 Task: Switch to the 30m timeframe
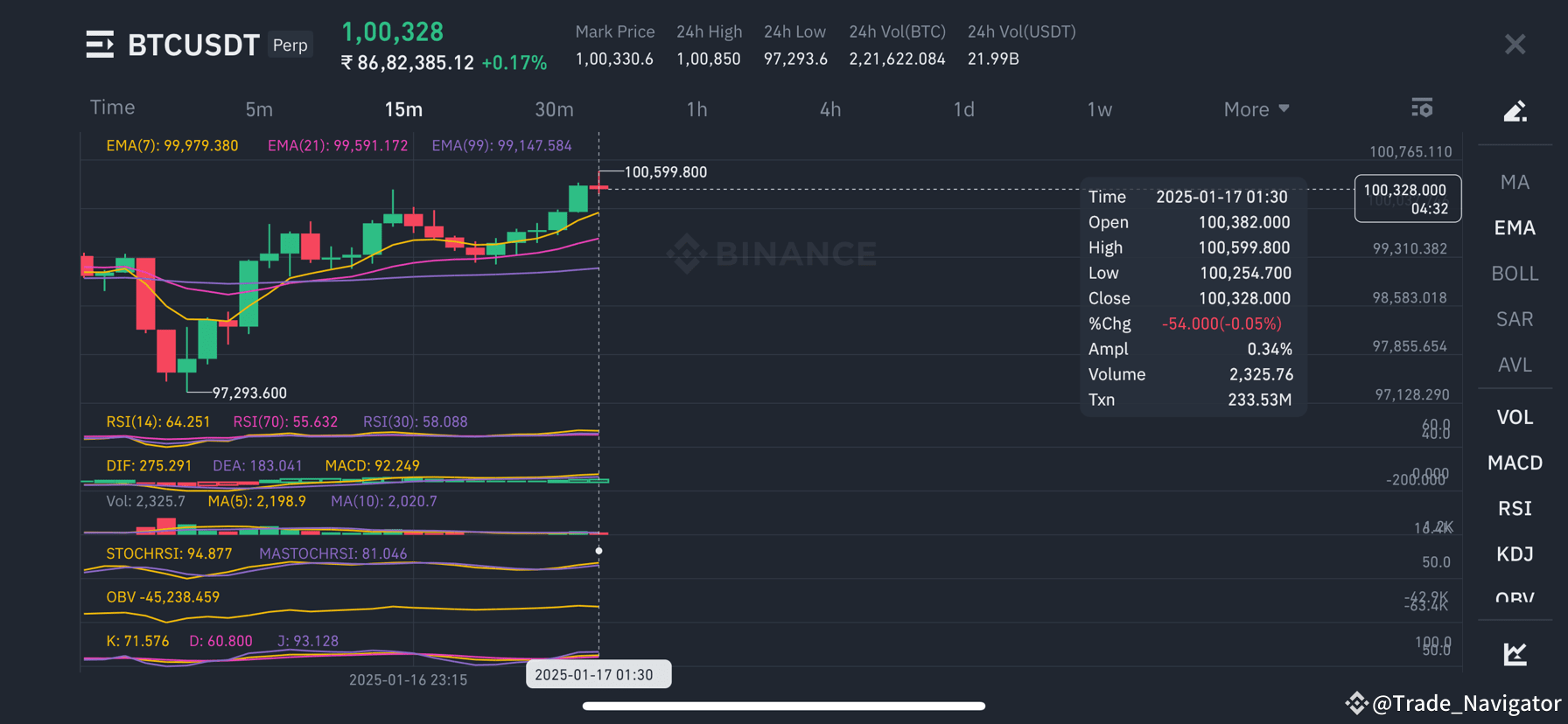click(554, 109)
